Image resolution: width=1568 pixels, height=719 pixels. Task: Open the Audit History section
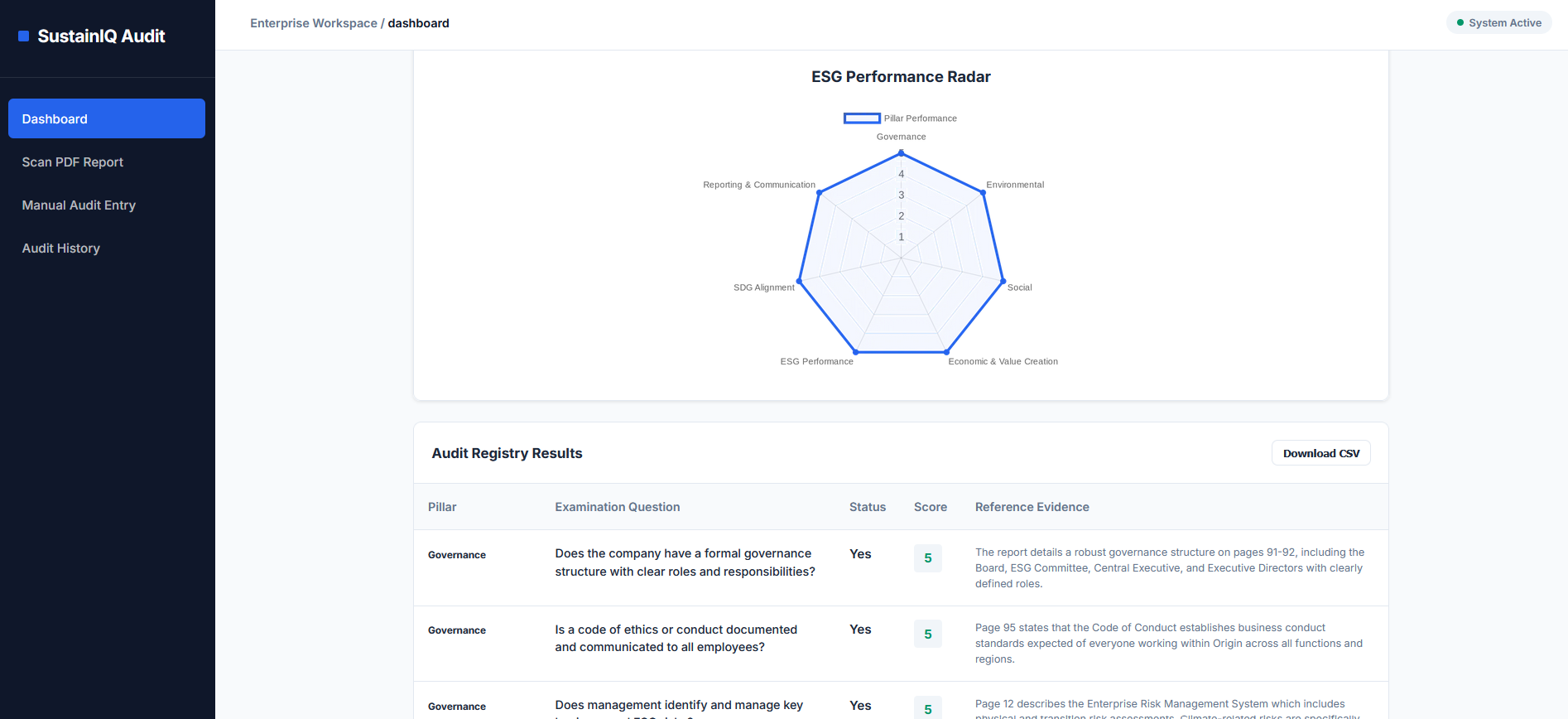61,249
